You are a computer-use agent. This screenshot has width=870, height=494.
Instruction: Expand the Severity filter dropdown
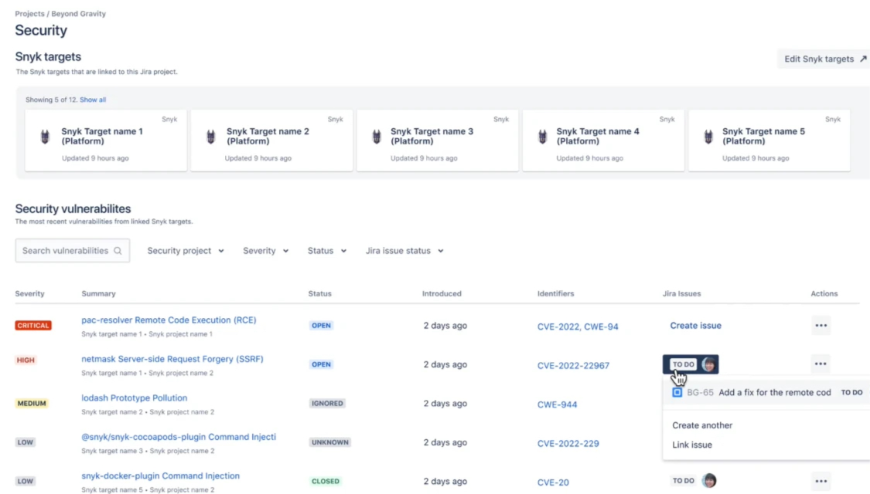point(265,251)
